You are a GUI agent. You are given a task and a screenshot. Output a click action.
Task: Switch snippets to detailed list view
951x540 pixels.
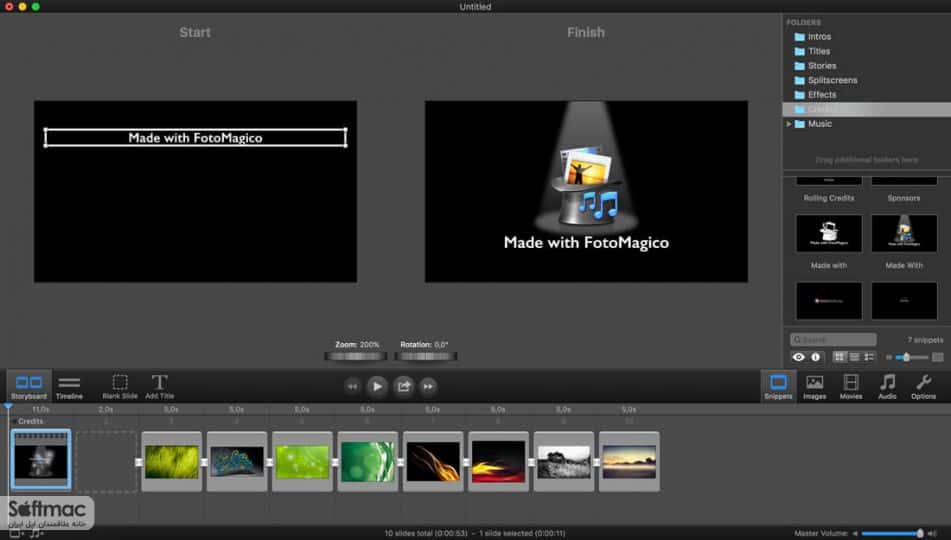869,357
